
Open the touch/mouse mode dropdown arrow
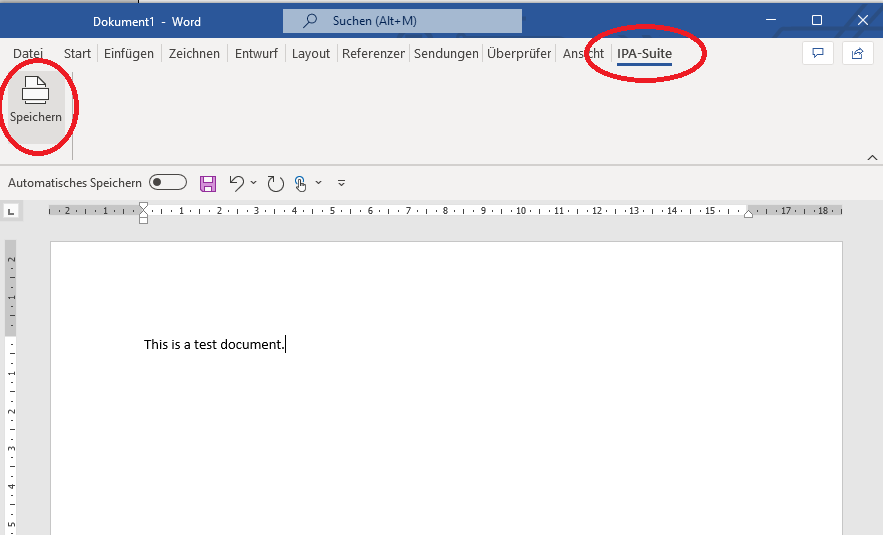(x=319, y=183)
